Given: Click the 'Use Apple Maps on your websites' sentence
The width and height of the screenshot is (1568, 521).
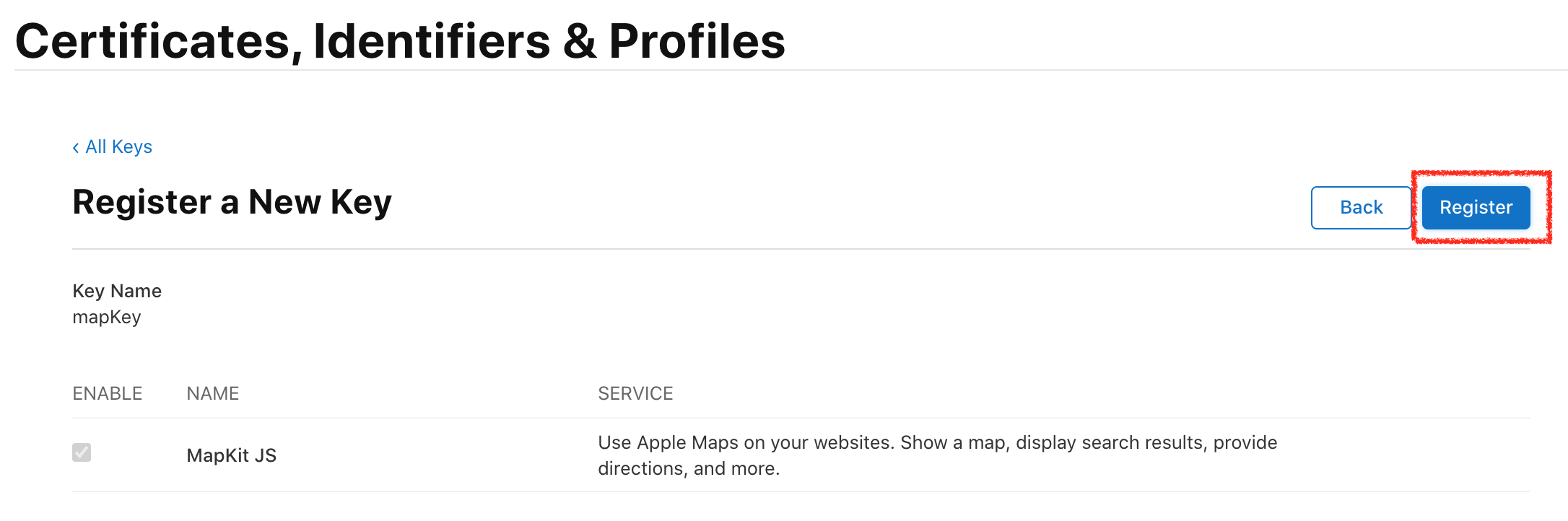Looking at the screenshot, I should click(x=746, y=442).
